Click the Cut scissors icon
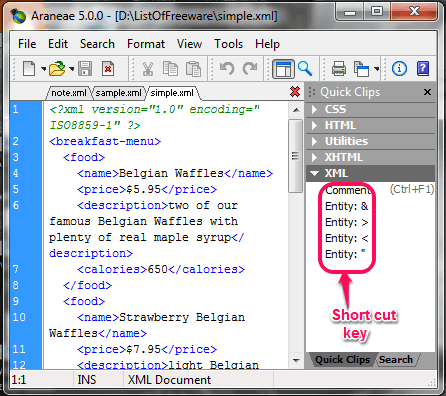 coord(148,68)
